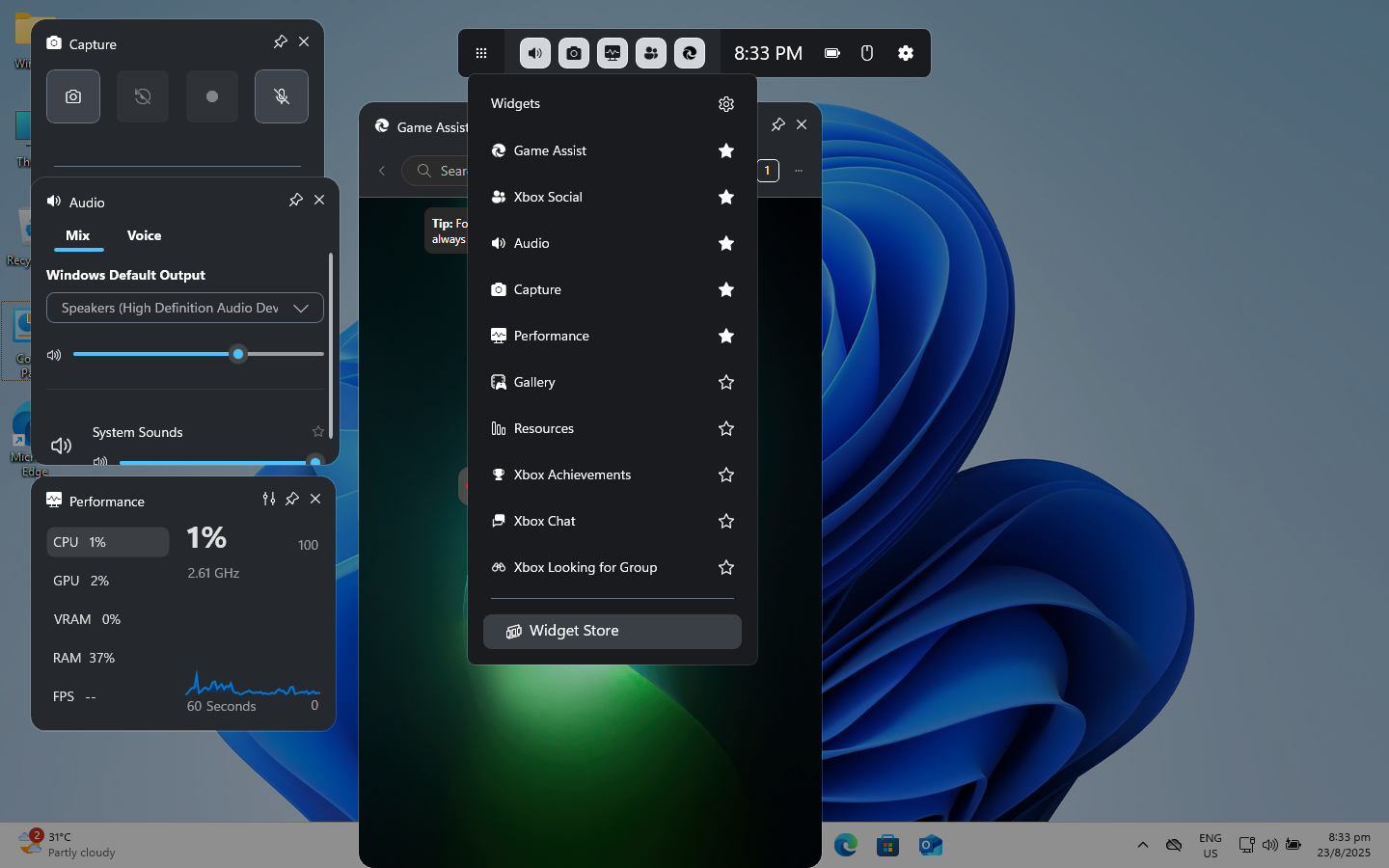1389x868 pixels.
Task: Switch to the Mix tab in Audio
Action: coord(78,236)
